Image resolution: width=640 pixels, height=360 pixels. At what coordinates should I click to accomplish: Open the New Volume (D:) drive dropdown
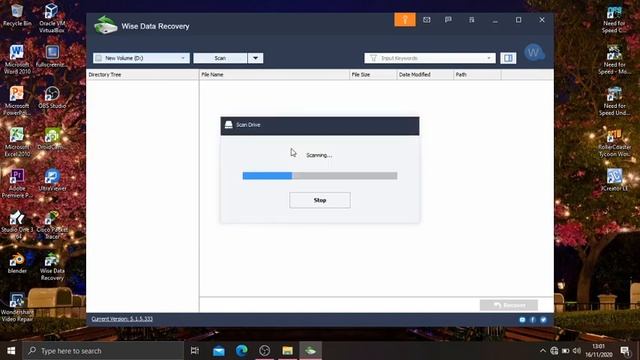click(x=141, y=58)
